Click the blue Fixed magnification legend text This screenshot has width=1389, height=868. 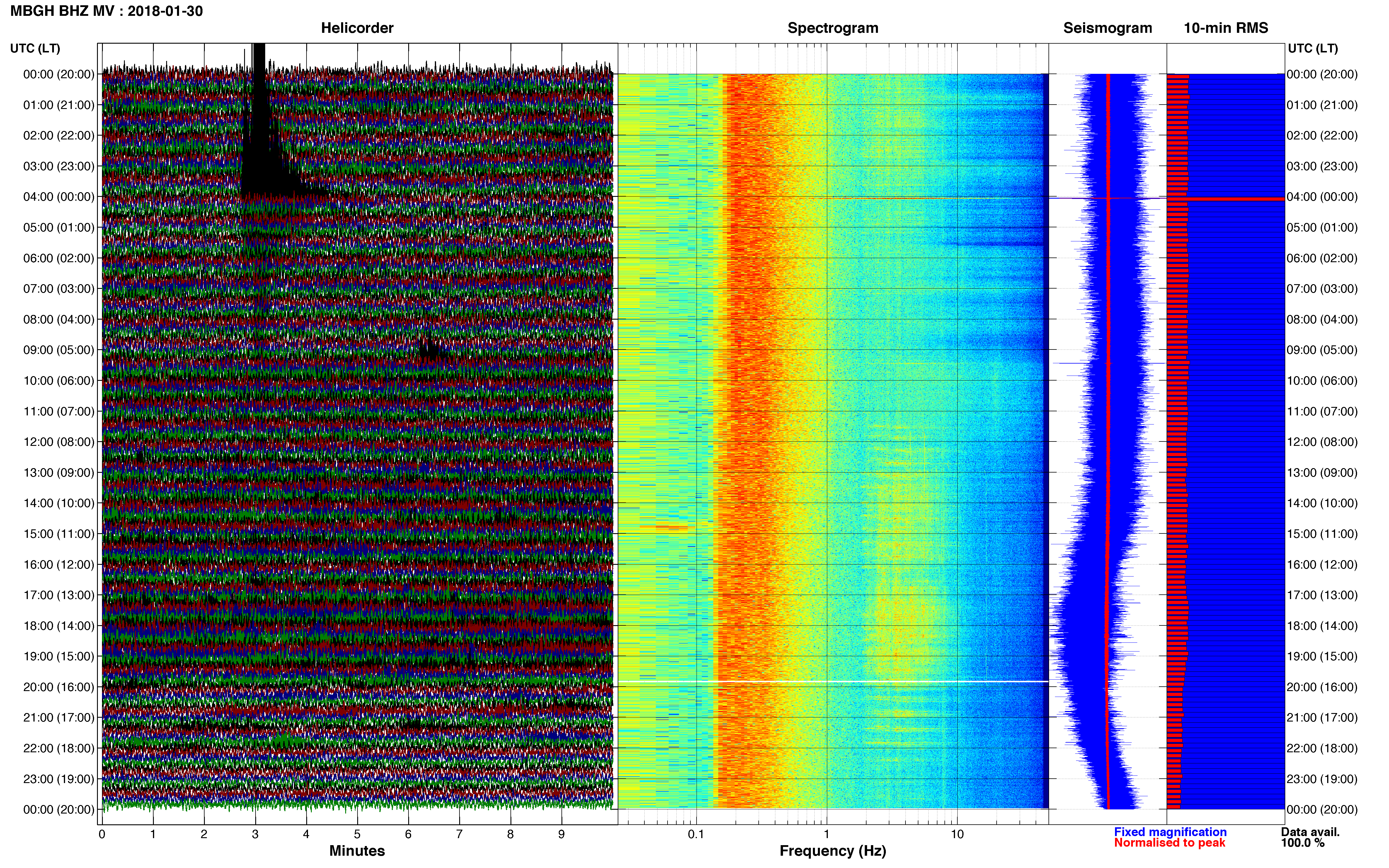1170,832
